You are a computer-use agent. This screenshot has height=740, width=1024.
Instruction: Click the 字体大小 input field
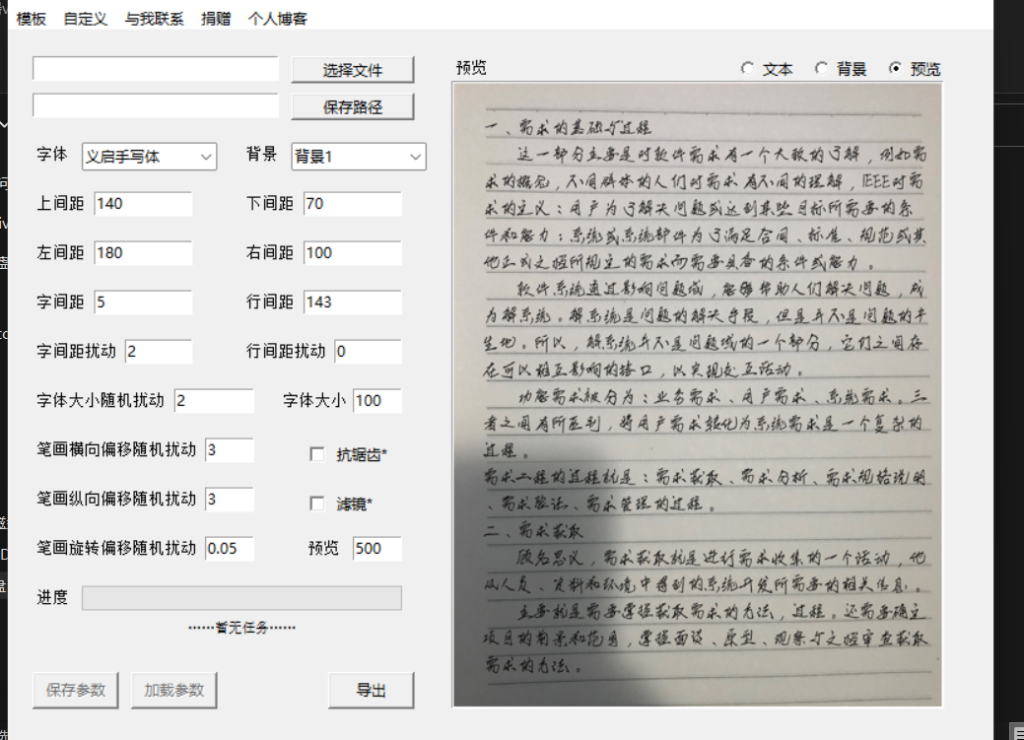click(x=376, y=401)
